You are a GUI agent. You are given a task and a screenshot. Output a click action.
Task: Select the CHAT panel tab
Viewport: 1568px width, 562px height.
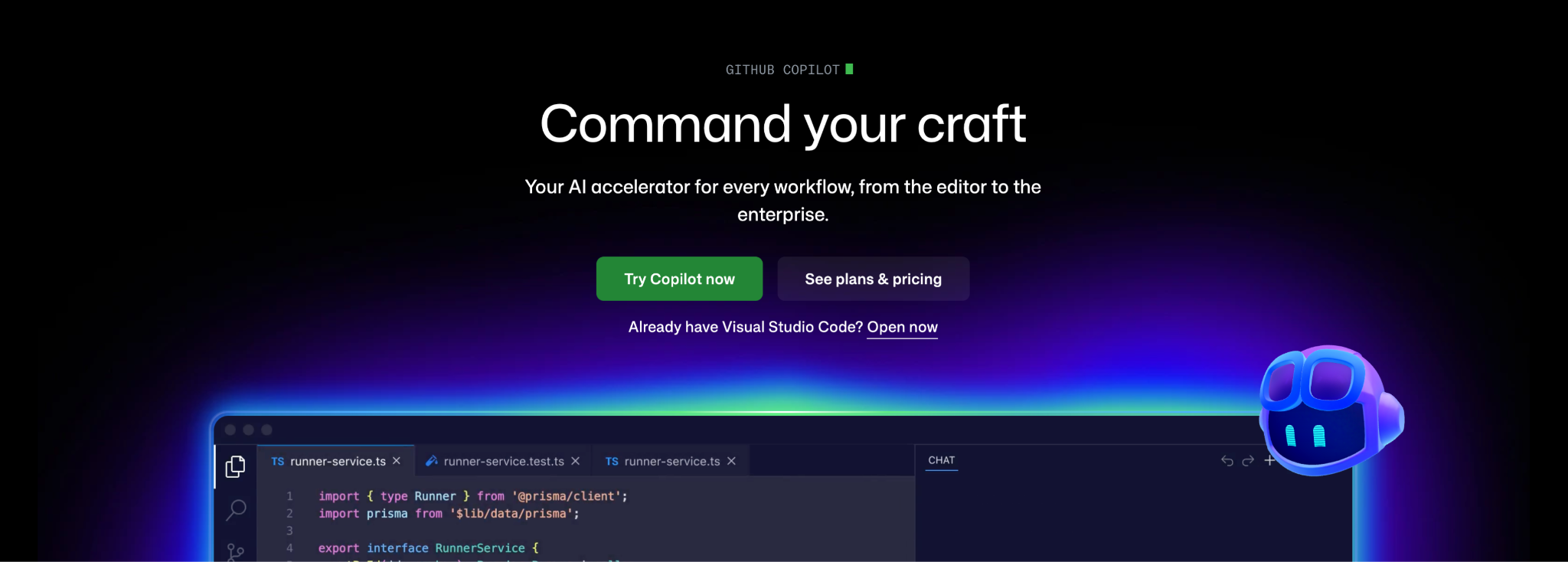click(941, 460)
